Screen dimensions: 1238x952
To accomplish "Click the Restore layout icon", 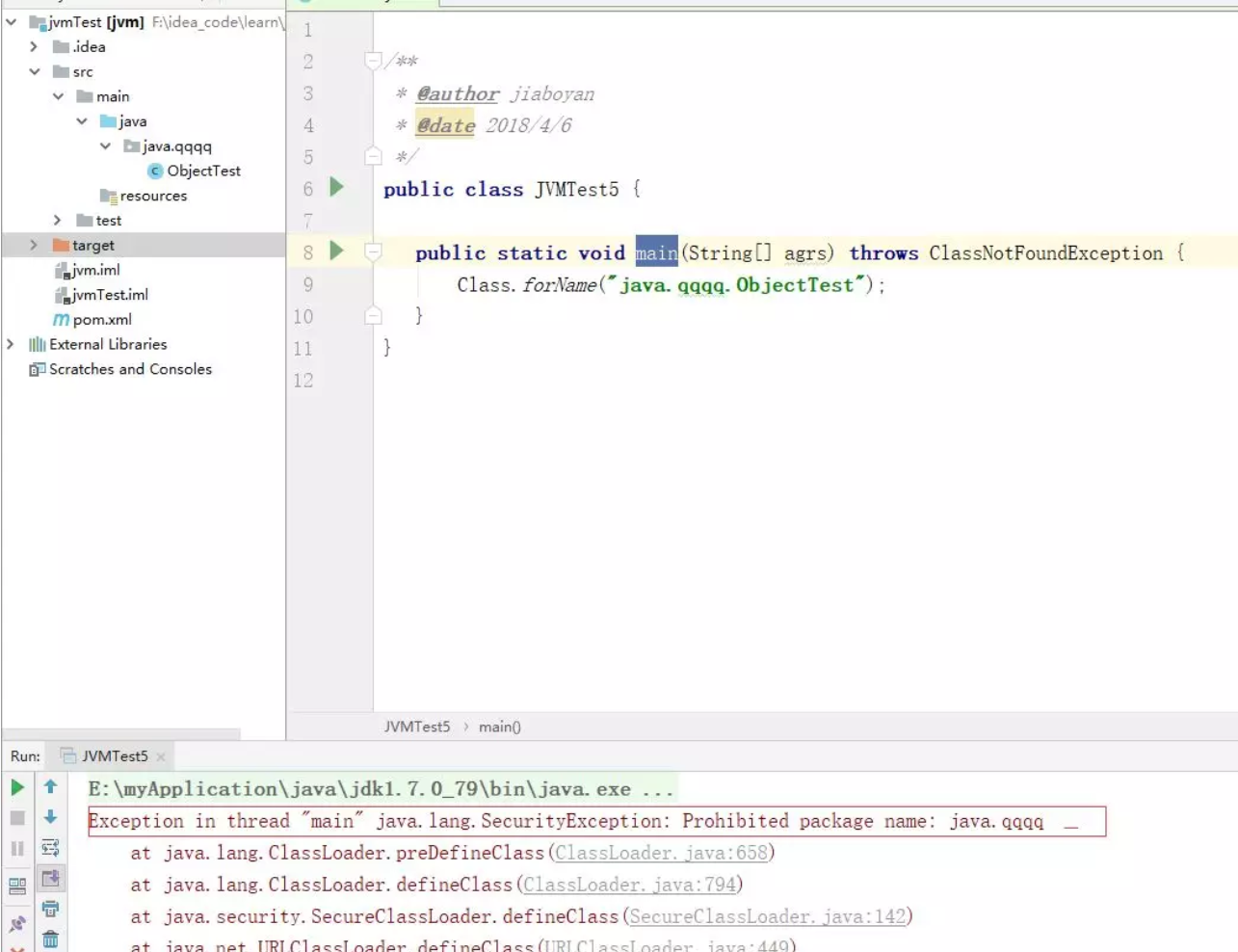I will coord(17,886).
